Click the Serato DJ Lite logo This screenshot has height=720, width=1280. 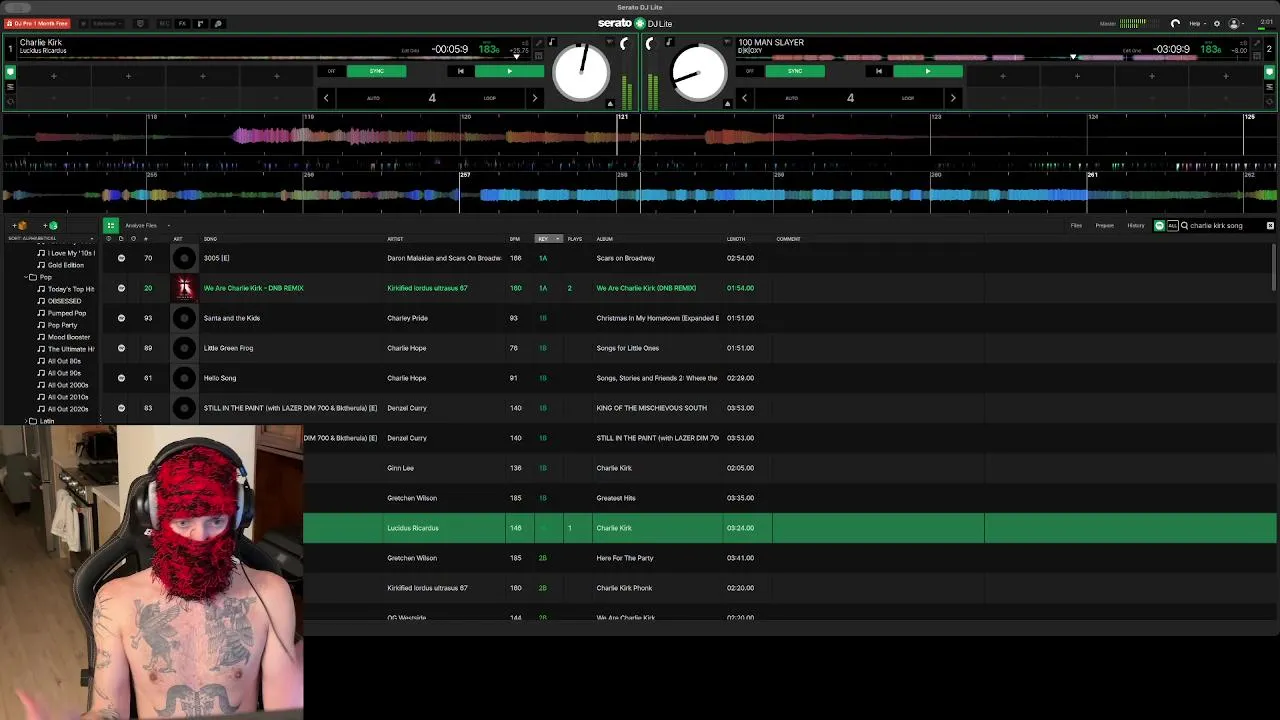click(x=635, y=23)
